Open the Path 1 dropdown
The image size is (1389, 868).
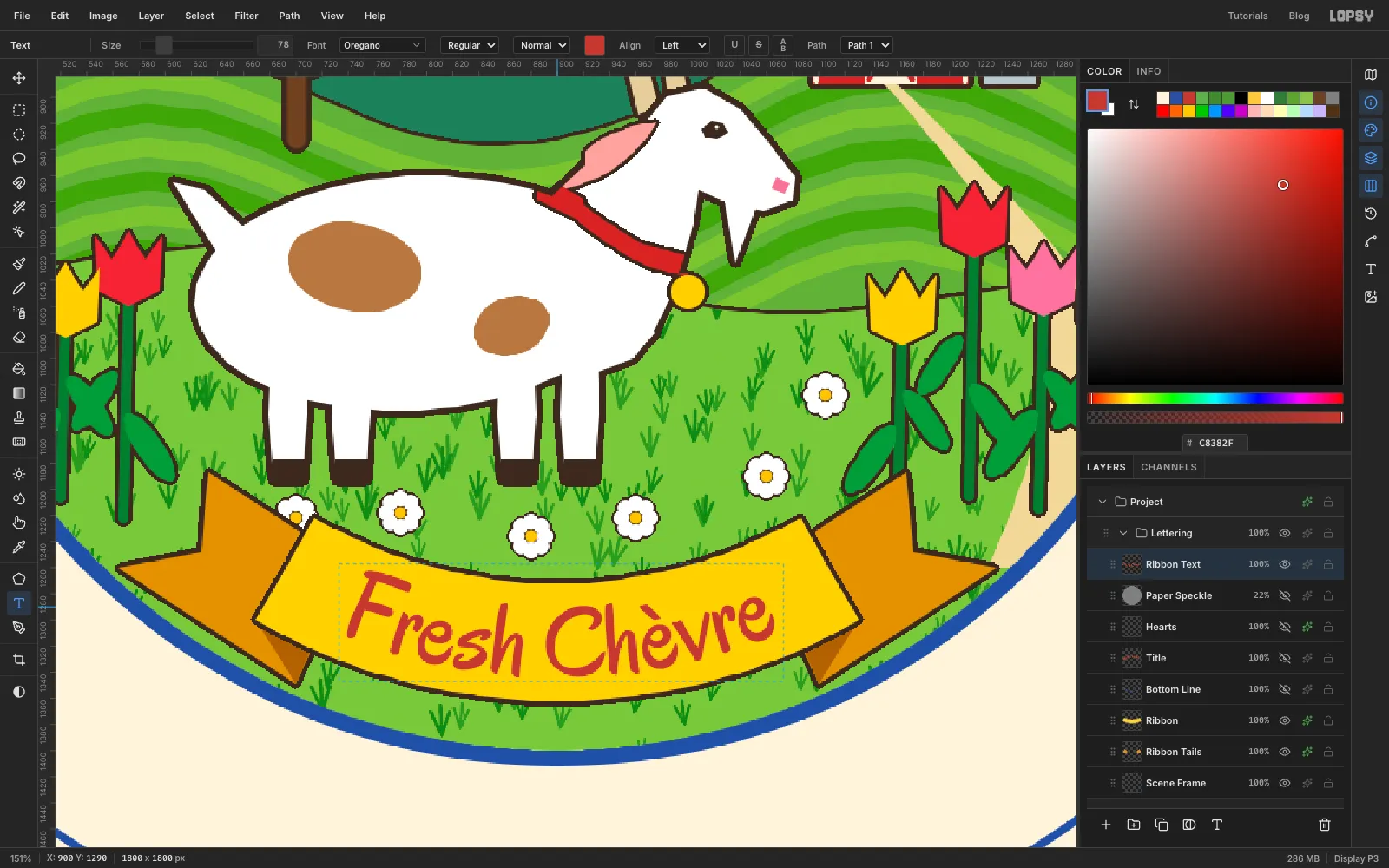pyautogui.click(x=866, y=45)
